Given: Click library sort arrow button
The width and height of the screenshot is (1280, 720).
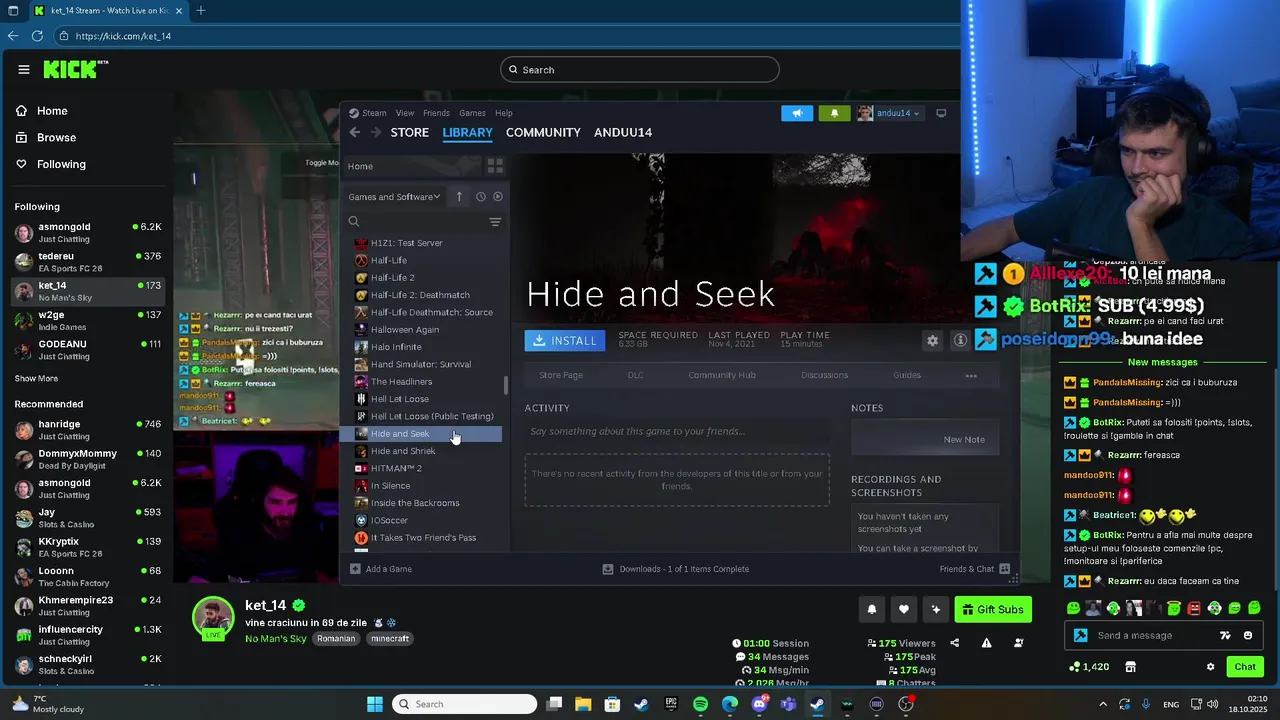Looking at the screenshot, I should point(459,197).
